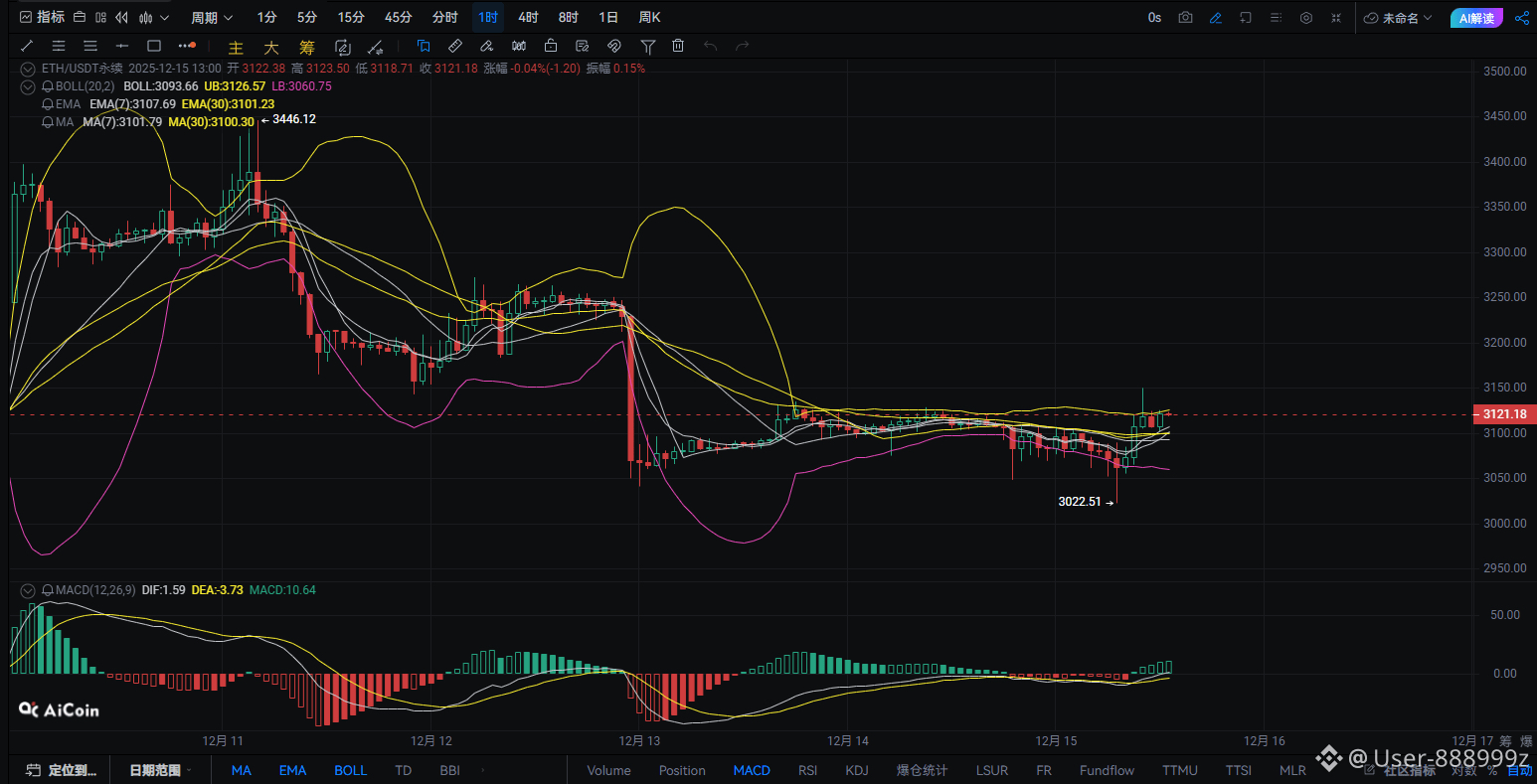Screen dimensions: 1537x784
Task: Switch to the 15分 timeframe
Action: tap(351, 17)
